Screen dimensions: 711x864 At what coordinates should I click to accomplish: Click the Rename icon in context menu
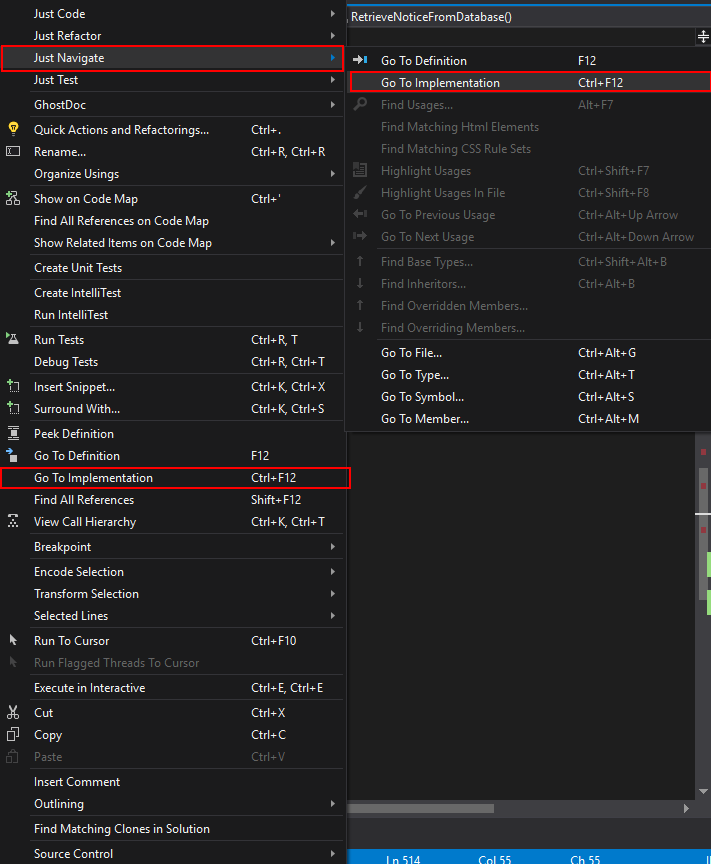[x=13, y=151]
